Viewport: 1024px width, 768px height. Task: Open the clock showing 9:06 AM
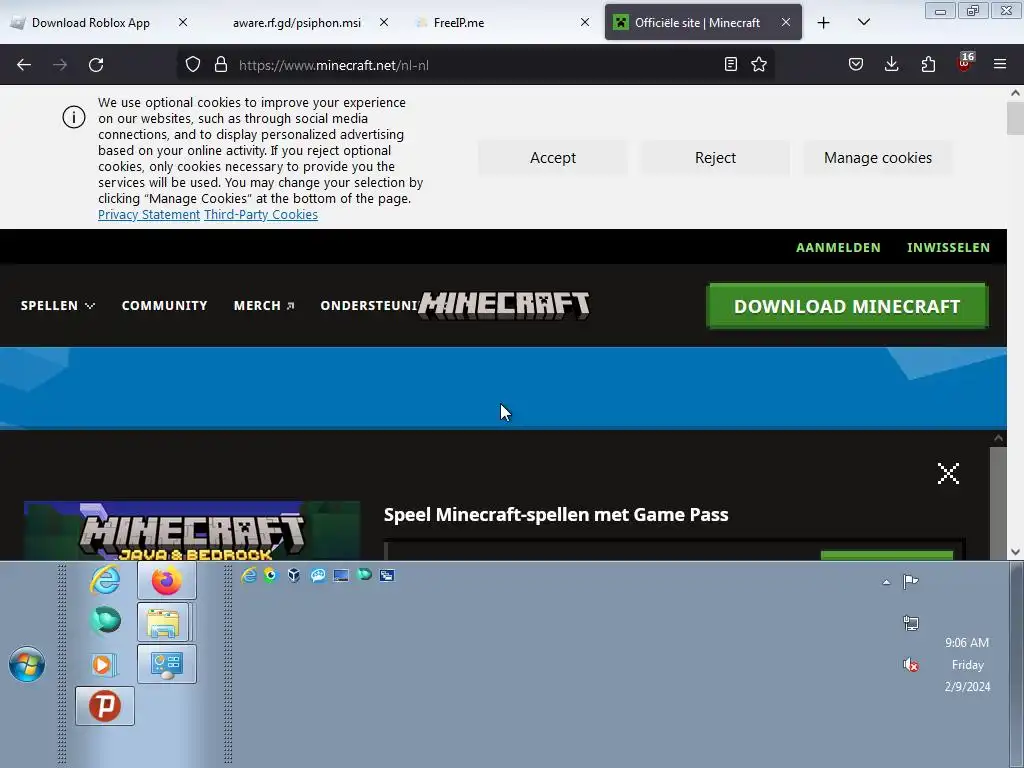(x=967, y=664)
